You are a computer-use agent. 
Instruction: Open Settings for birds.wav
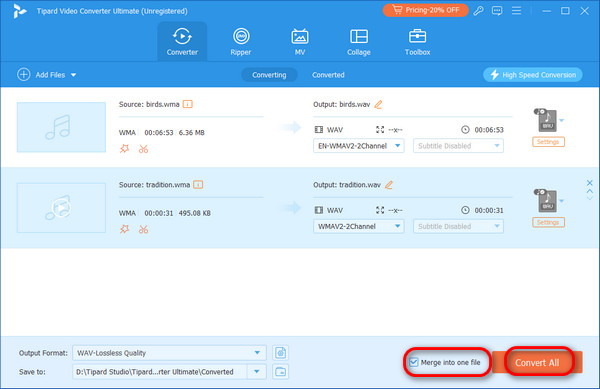pyautogui.click(x=548, y=142)
